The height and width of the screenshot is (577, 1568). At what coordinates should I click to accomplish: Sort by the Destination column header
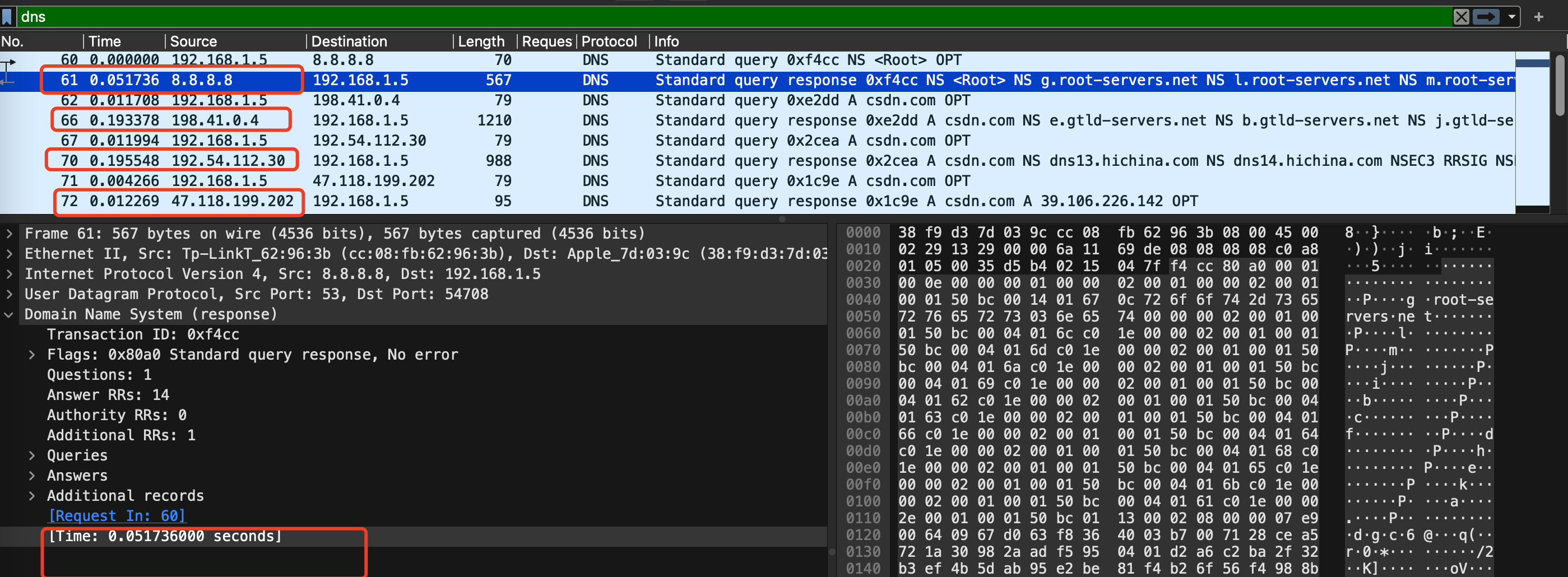pos(381,41)
